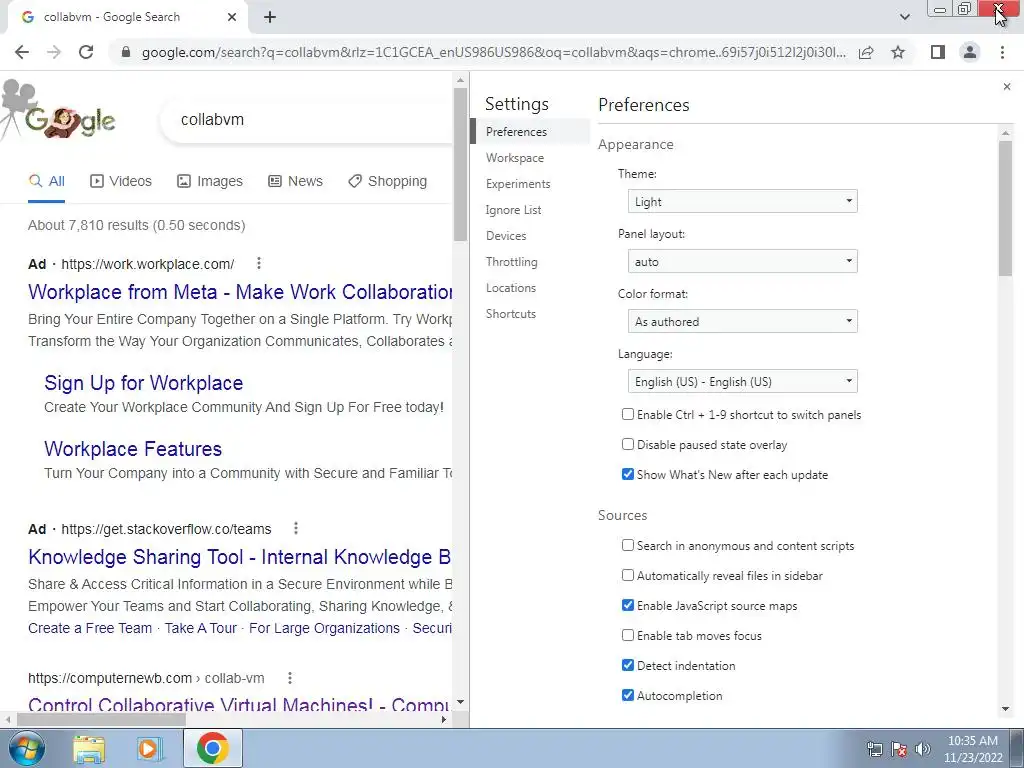
Task: Switch to Images search results
Action: click(x=210, y=182)
